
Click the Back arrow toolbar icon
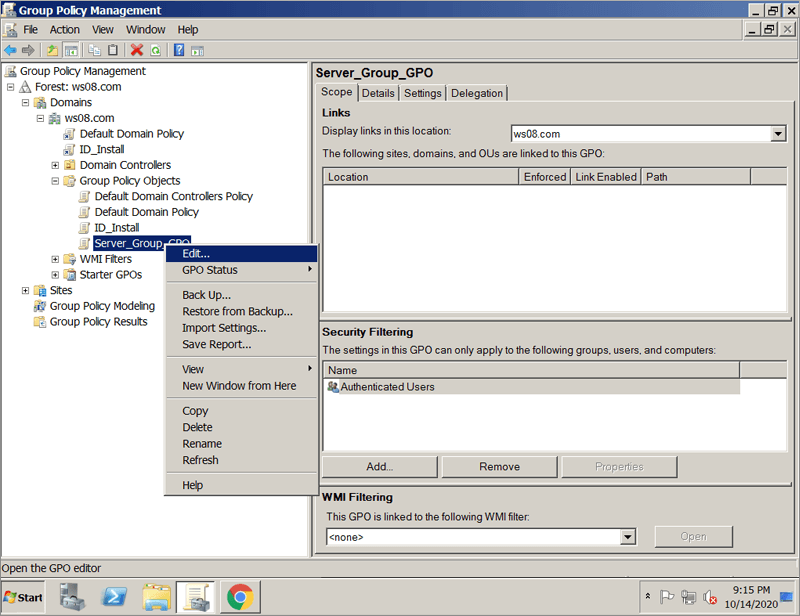(x=10, y=50)
